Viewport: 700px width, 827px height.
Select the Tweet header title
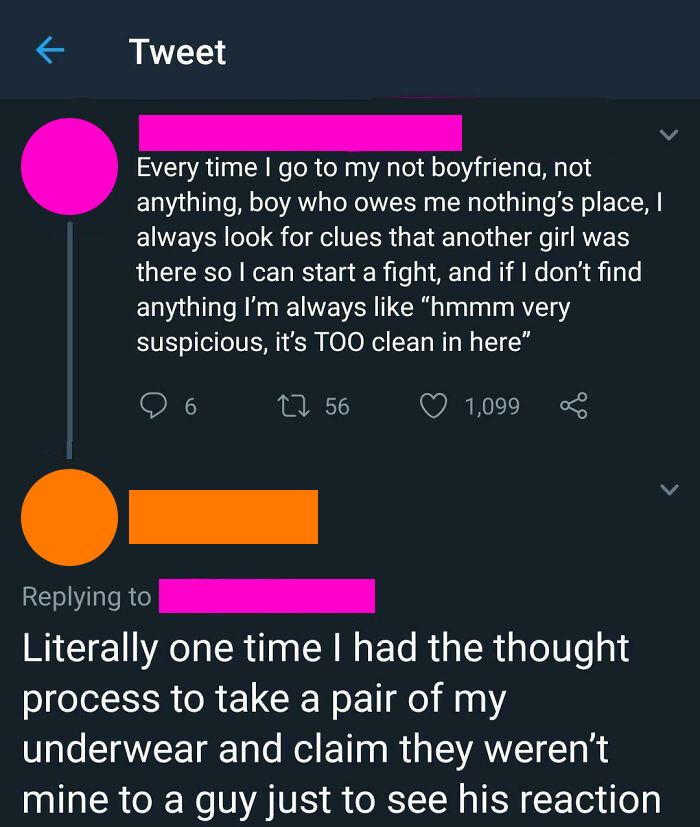(x=177, y=51)
